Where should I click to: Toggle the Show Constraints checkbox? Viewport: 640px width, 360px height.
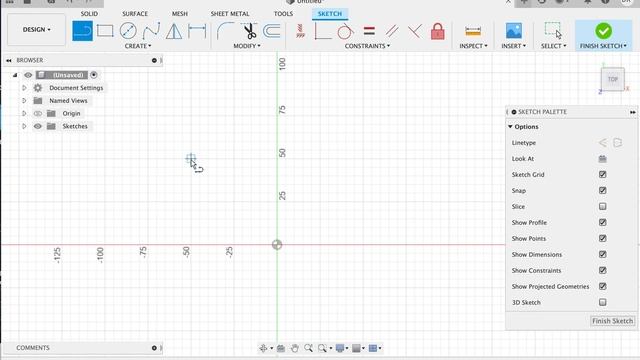click(602, 270)
